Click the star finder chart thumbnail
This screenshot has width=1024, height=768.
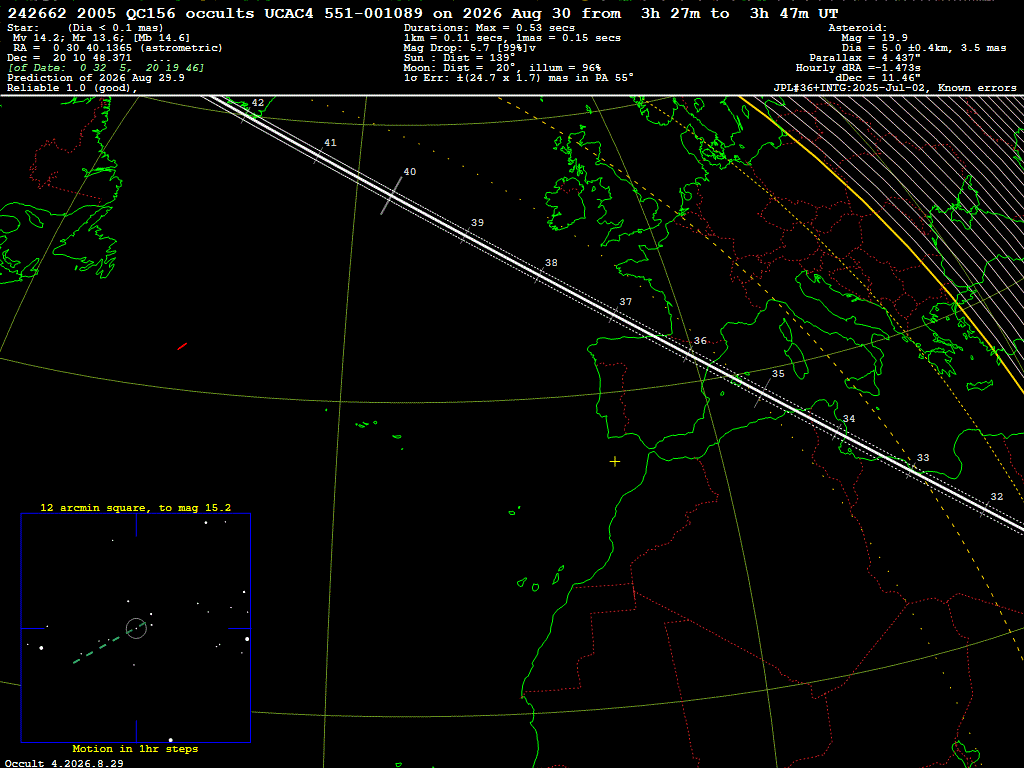(136, 628)
